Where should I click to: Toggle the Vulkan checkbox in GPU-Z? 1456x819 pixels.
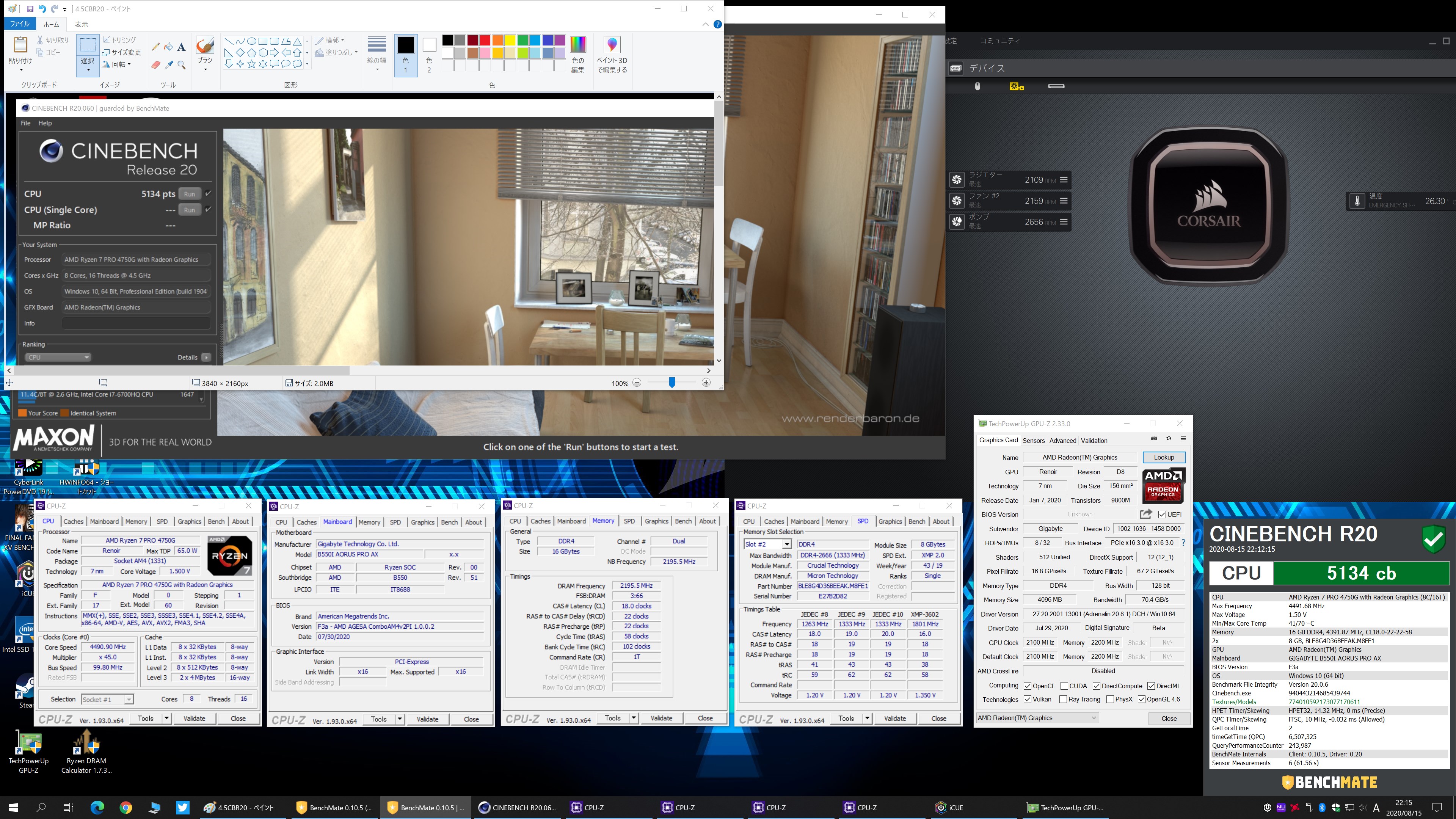pyautogui.click(x=1028, y=699)
